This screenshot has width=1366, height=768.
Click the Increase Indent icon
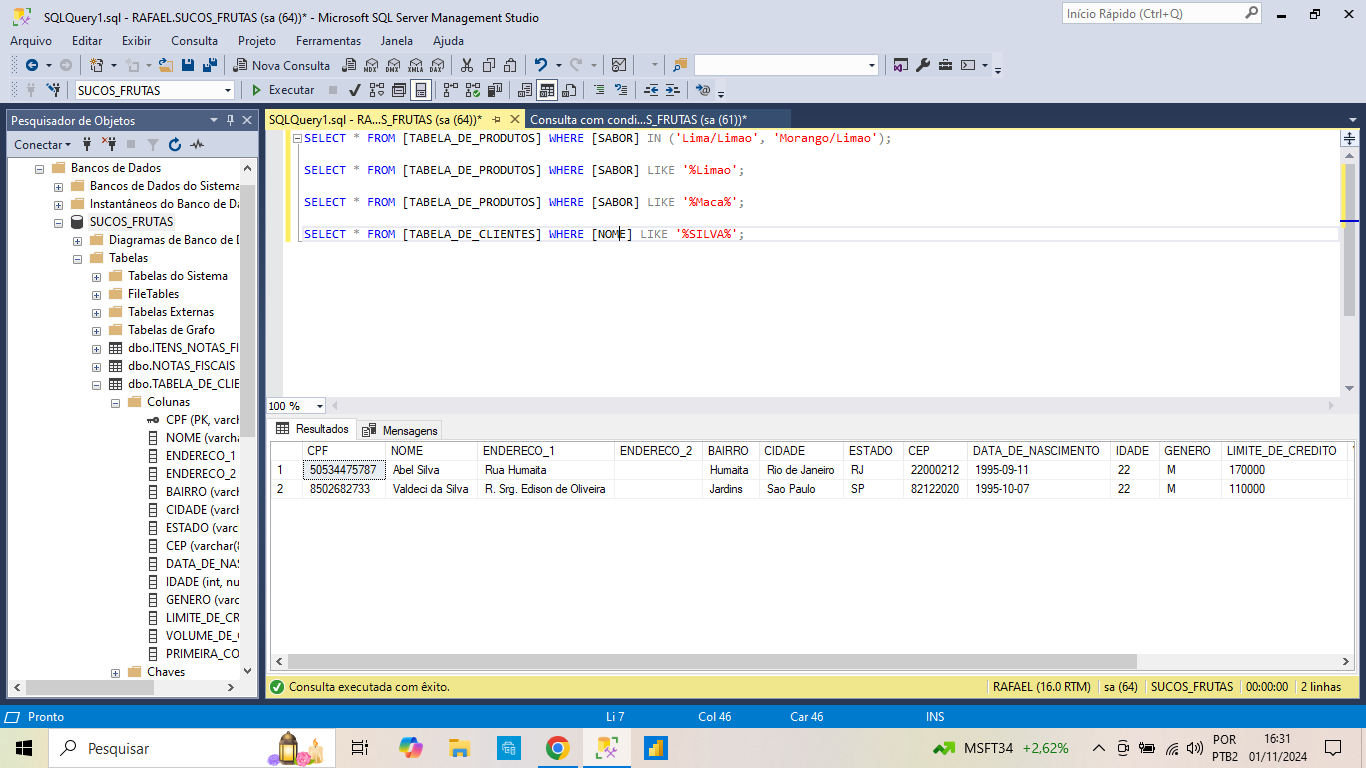(x=673, y=90)
